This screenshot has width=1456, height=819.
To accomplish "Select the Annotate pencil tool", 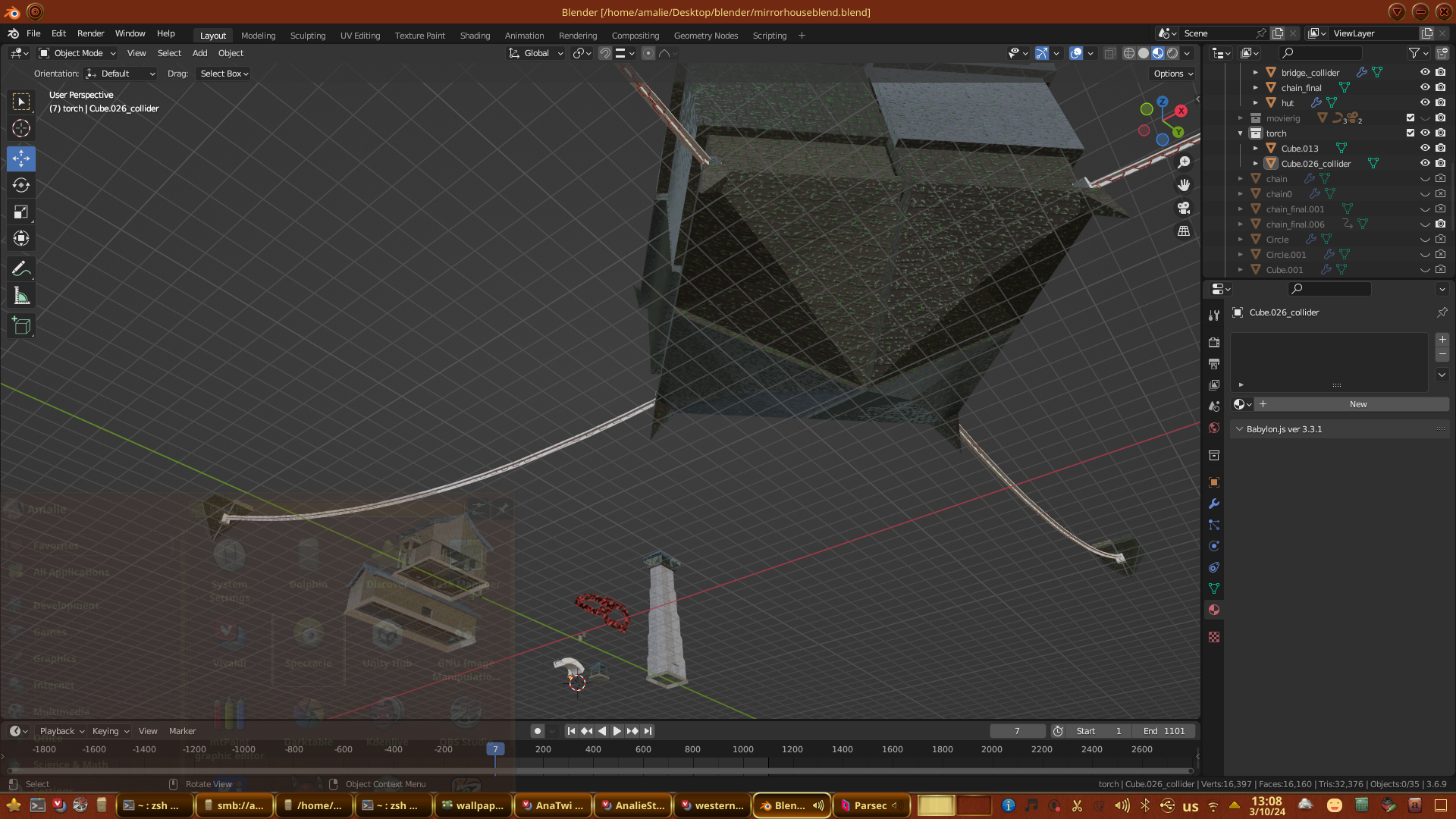I will coord(21,268).
